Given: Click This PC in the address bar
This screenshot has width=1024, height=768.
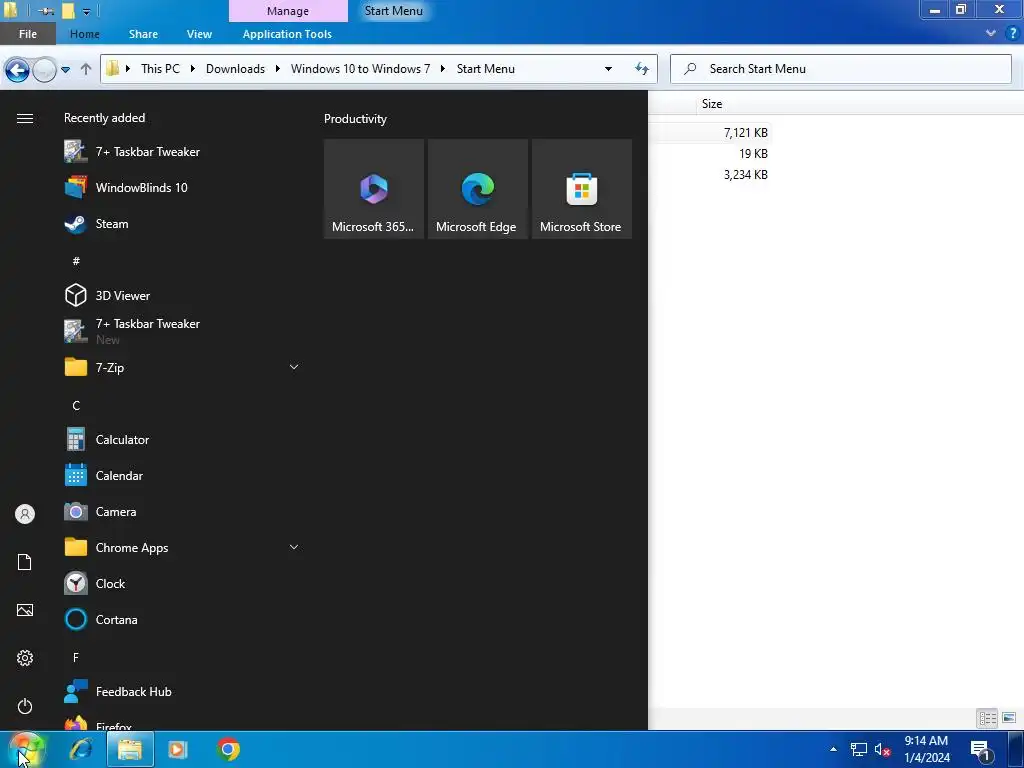Looking at the screenshot, I should pos(160,69).
